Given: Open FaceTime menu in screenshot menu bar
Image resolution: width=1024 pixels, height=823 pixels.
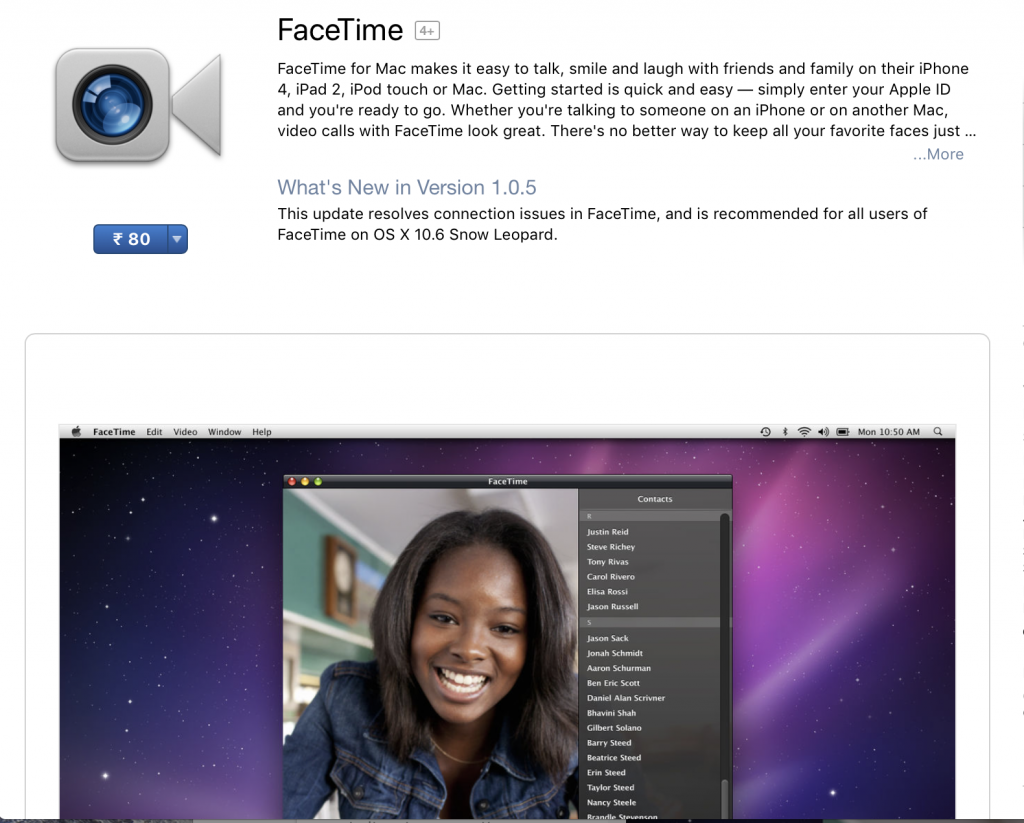Looking at the screenshot, I should pos(114,432).
